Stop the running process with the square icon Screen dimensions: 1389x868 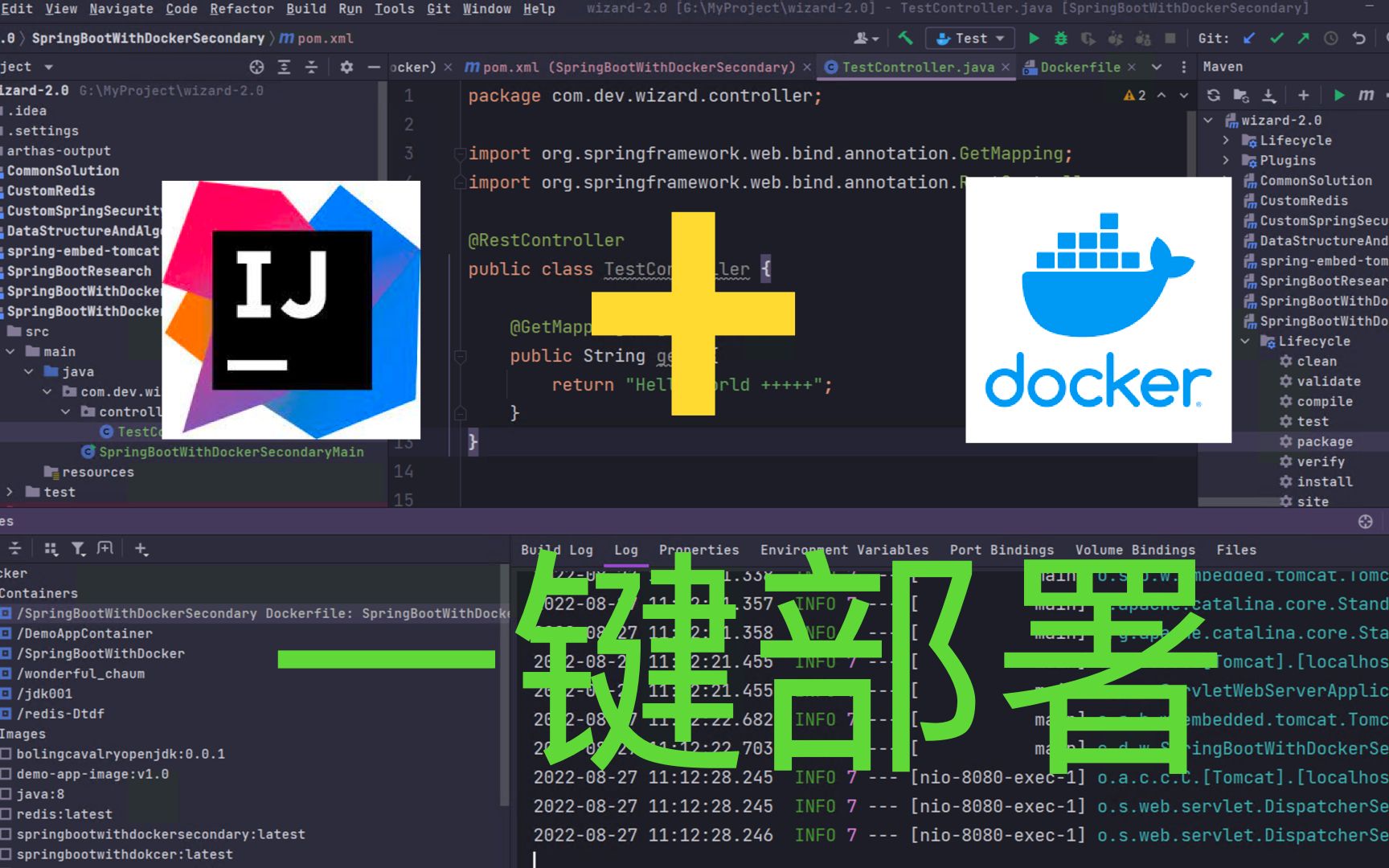pos(1170,38)
